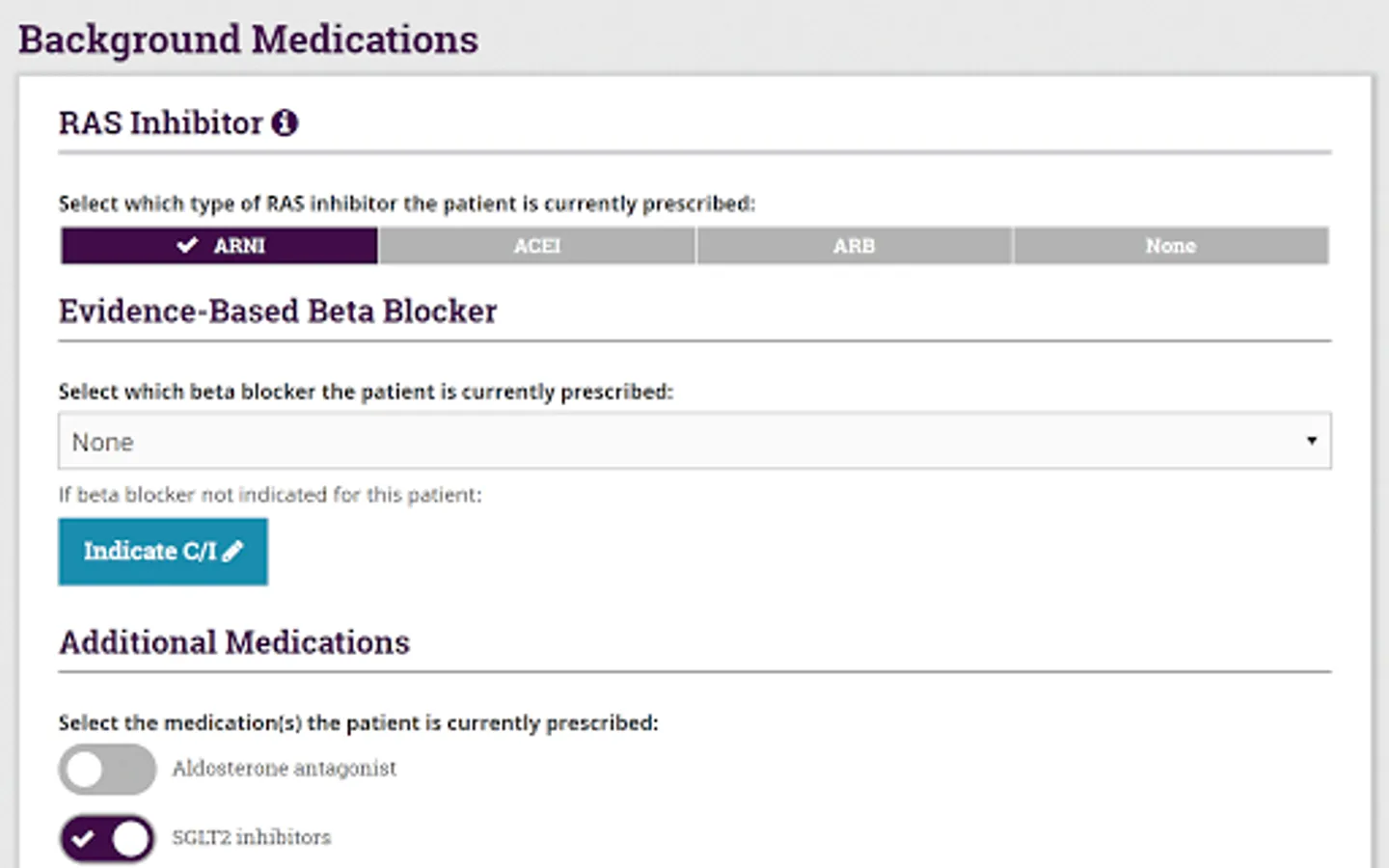Click the Evidence-Based Beta Blocker heading
Image resolution: width=1389 pixels, height=868 pixels.
pyautogui.click(x=278, y=312)
